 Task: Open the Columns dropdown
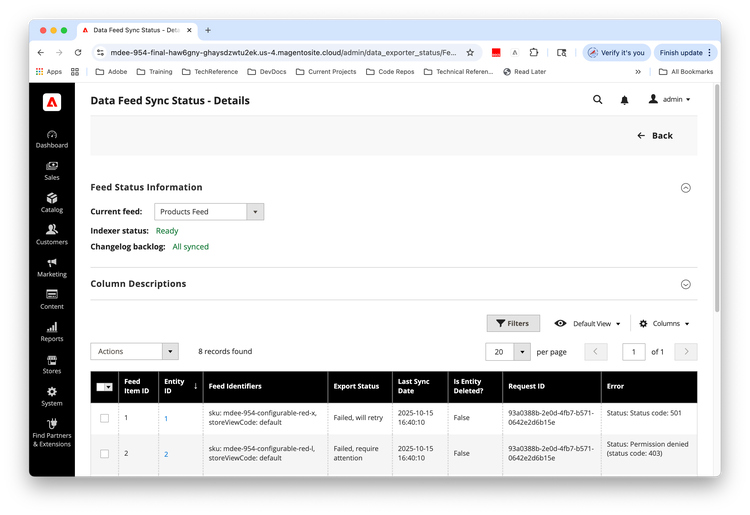click(664, 324)
